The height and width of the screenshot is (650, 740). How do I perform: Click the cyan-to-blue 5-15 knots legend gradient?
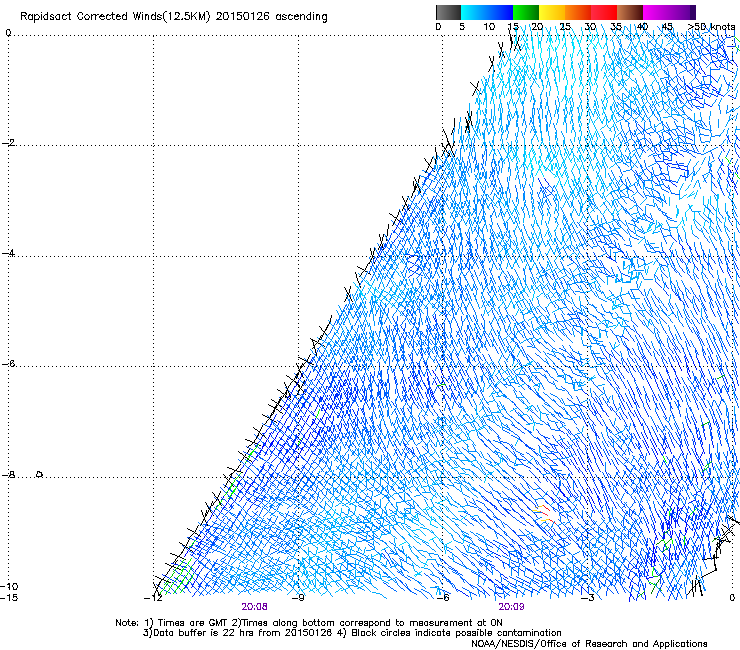click(487, 12)
